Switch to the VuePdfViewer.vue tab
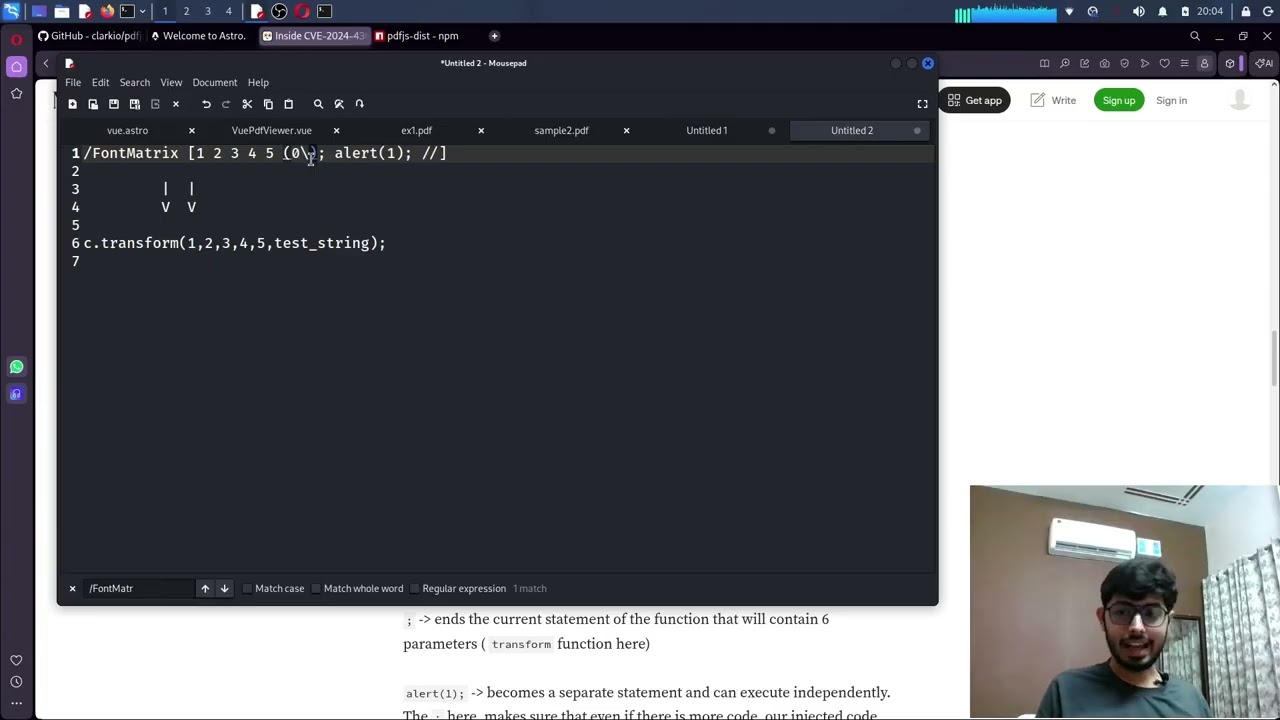The image size is (1280, 720). point(271,130)
